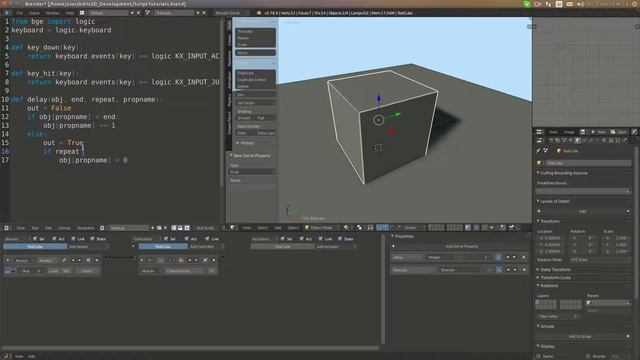Expand the Delta Transform panel

[555, 269]
